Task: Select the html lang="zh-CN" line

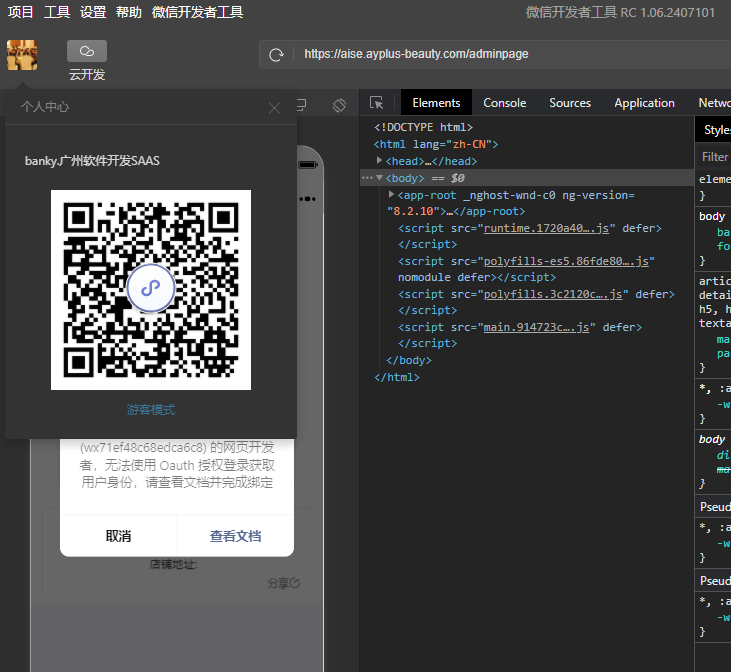Action: pos(436,144)
